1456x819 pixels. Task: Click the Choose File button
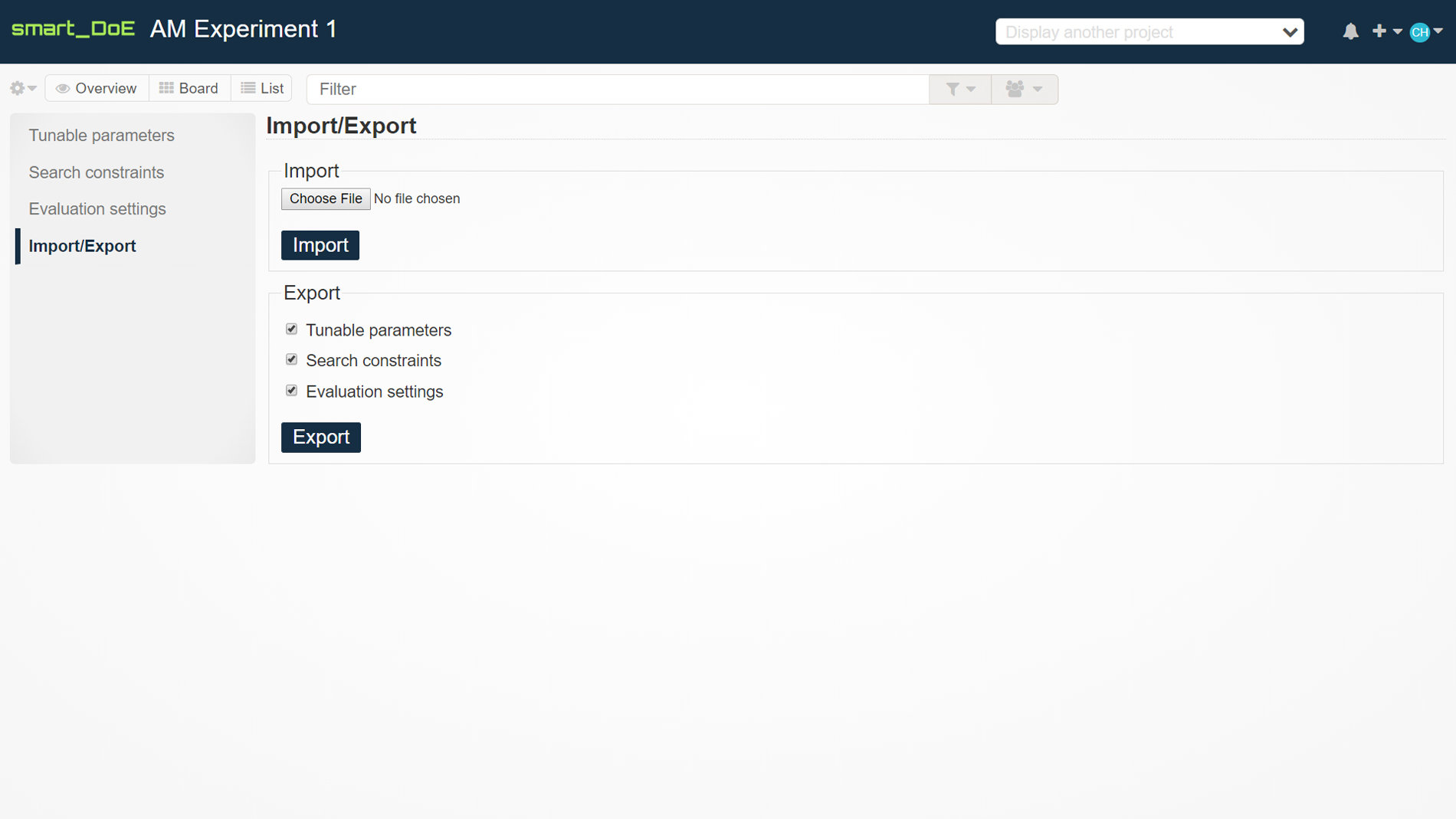point(326,198)
